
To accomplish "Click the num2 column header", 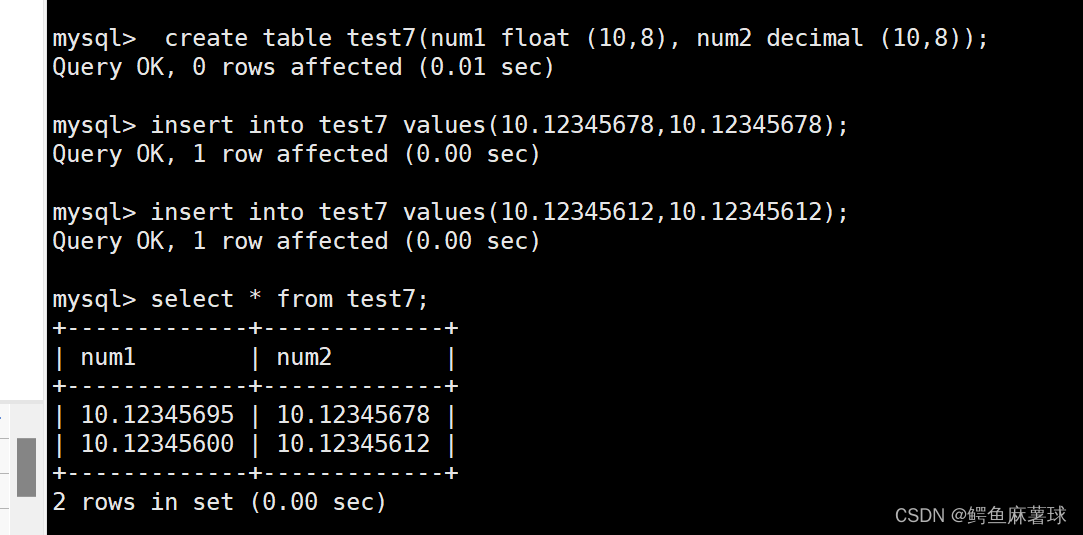I will [304, 358].
